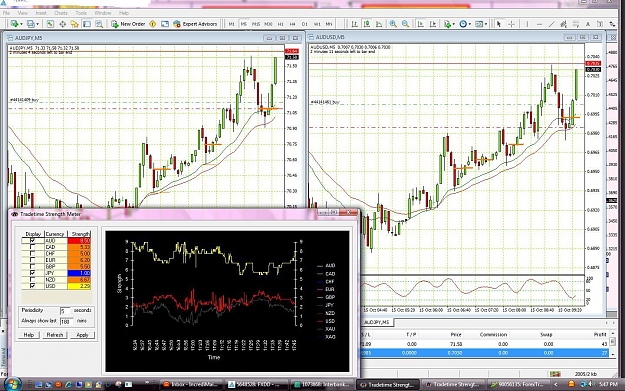This screenshot has width=625, height=391.
Task: Enable the GBP display checkbox
Action: (33, 266)
